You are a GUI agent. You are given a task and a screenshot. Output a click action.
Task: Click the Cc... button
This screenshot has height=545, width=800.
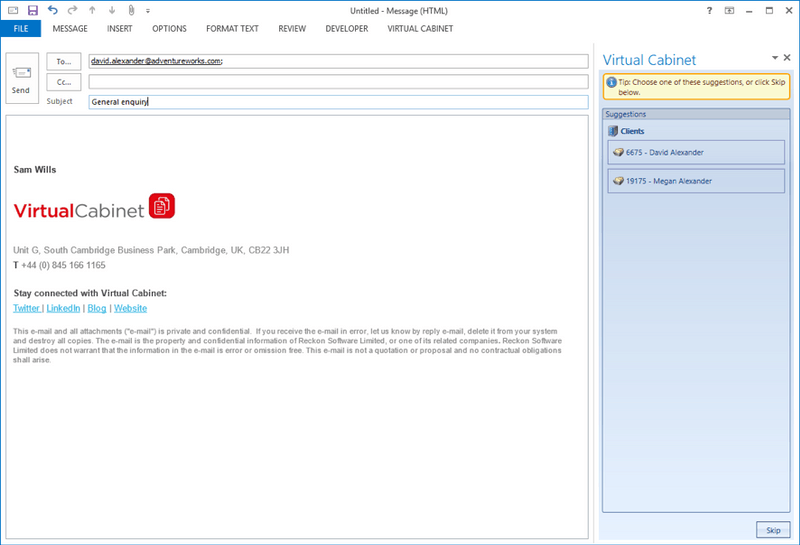(64, 82)
